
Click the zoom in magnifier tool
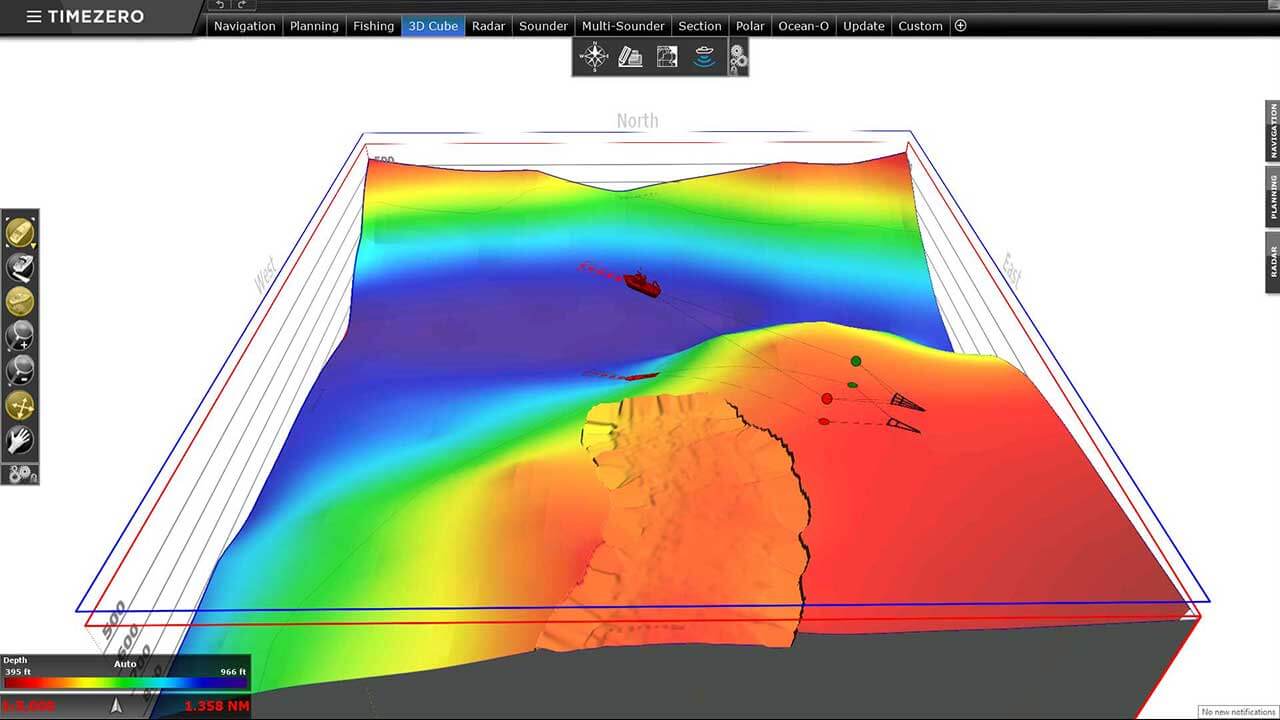(20, 337)
